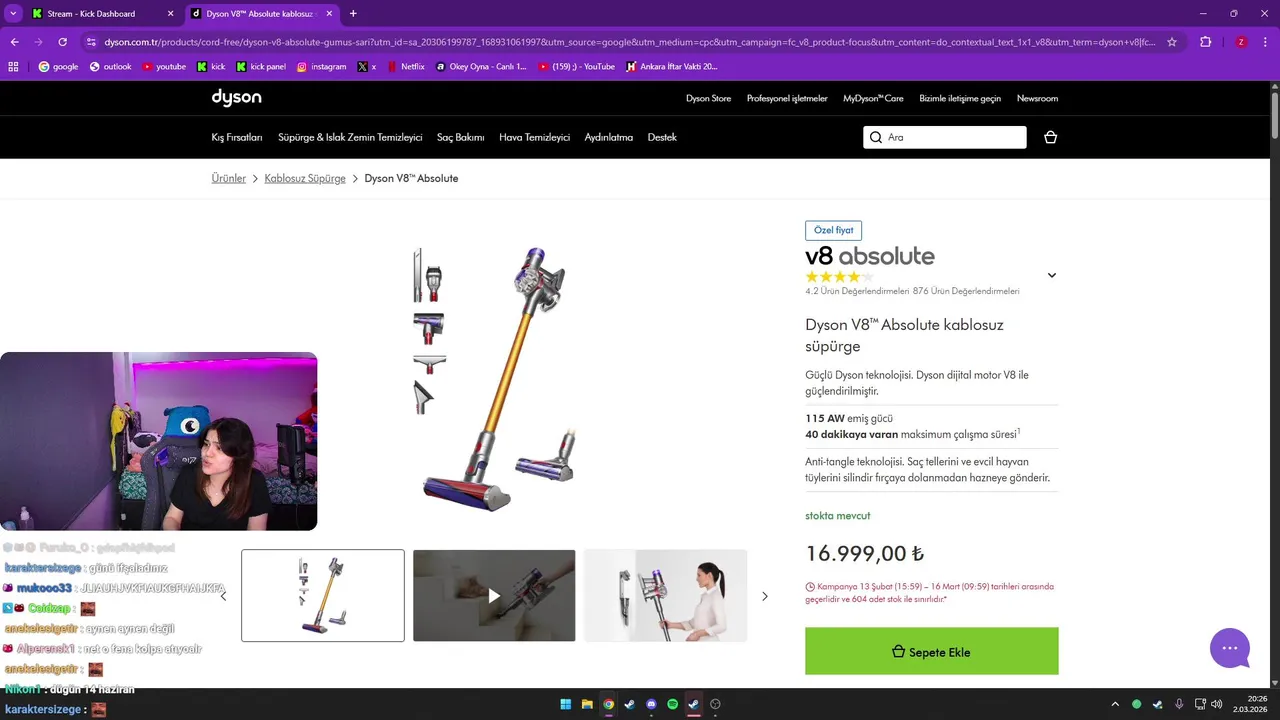Show previous gallery thumbnails arrow
Screen dimensions: 1280x720
tap(223, 596)
